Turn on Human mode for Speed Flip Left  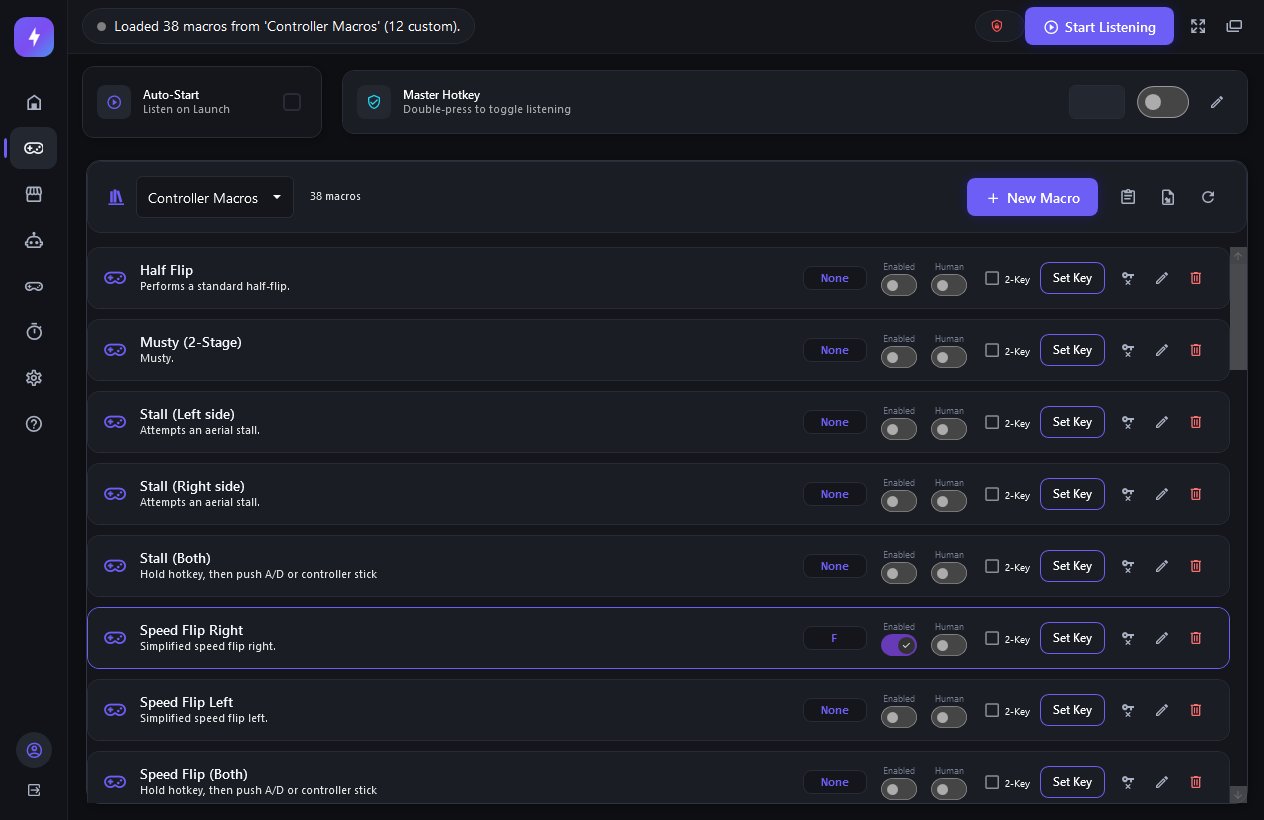949,718
